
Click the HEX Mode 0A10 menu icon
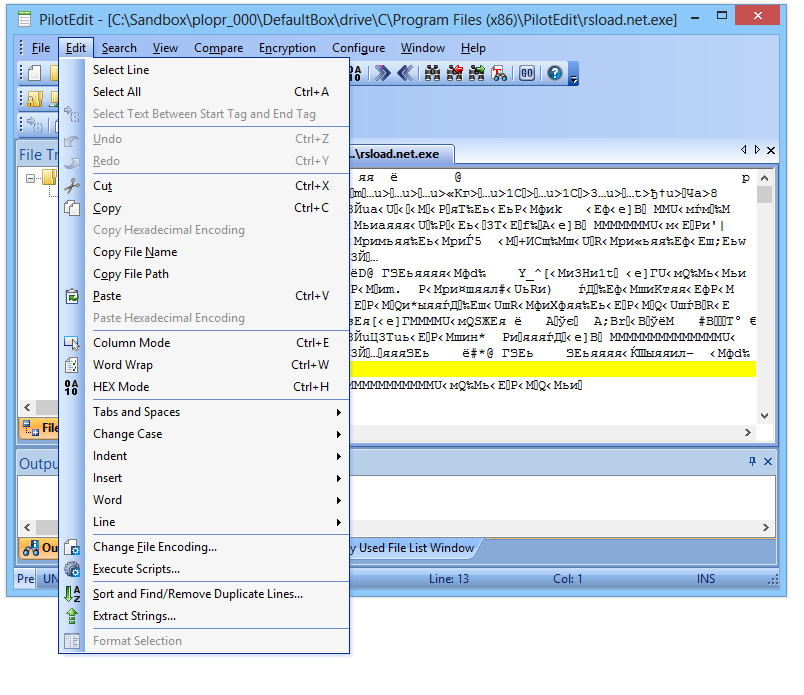[x=72, y=387]
